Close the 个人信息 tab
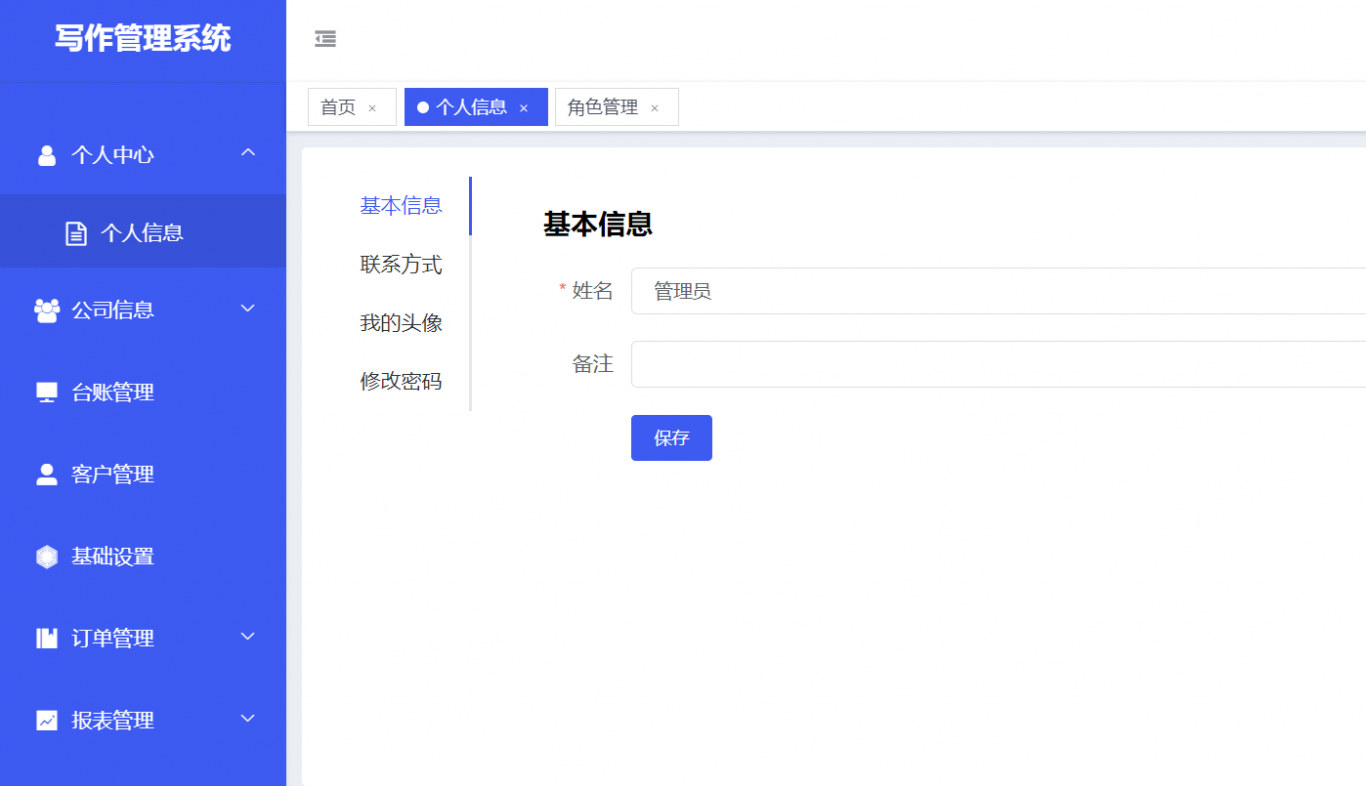The image size is (1366, 786). coord(523,108)
